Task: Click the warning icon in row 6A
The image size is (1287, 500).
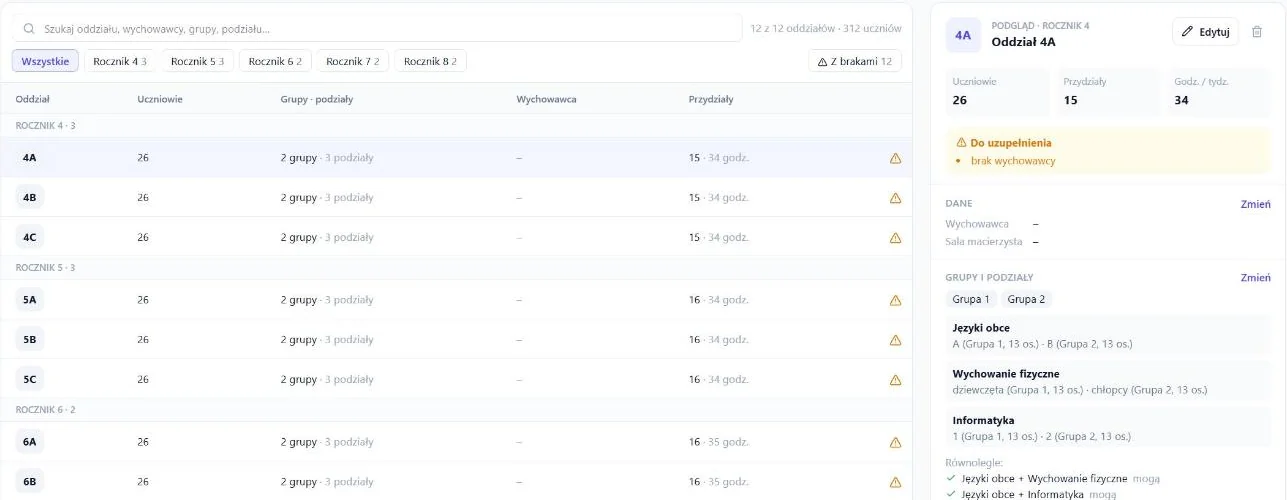Action: (895, 442)
